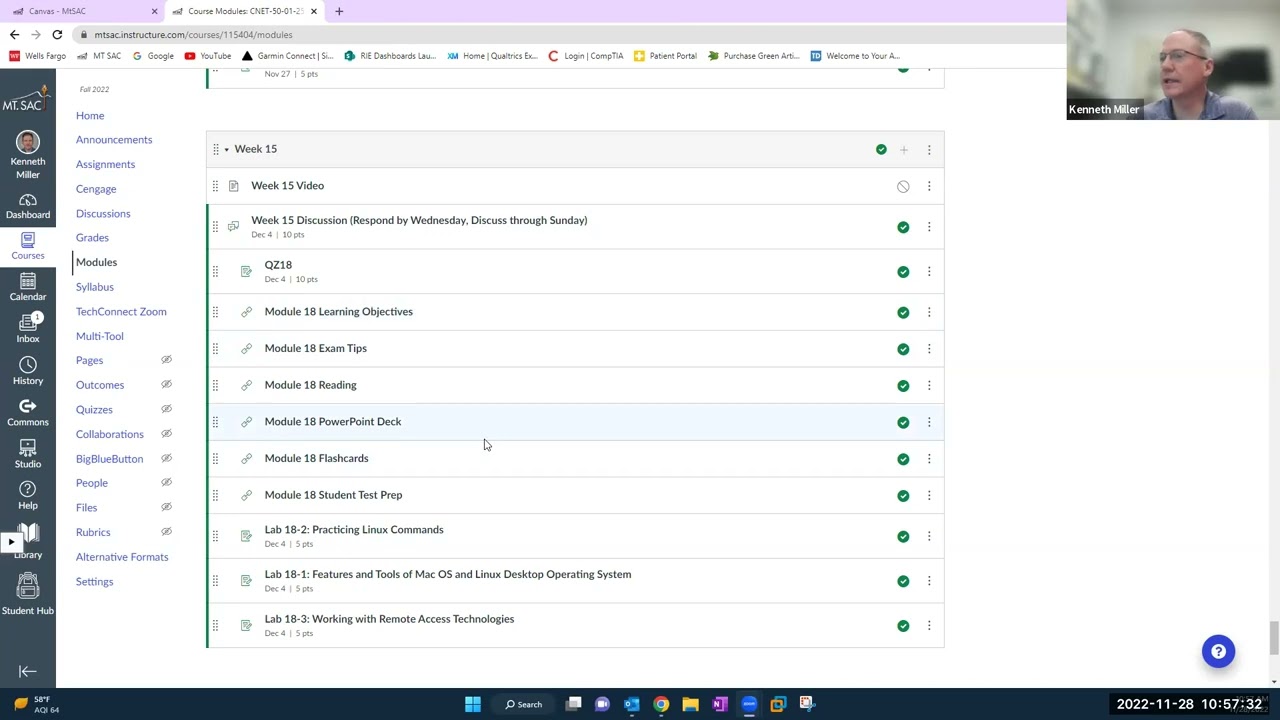Unpublish Module 18 Learning Objectives

pyautogui.click(x=903, y=312)
